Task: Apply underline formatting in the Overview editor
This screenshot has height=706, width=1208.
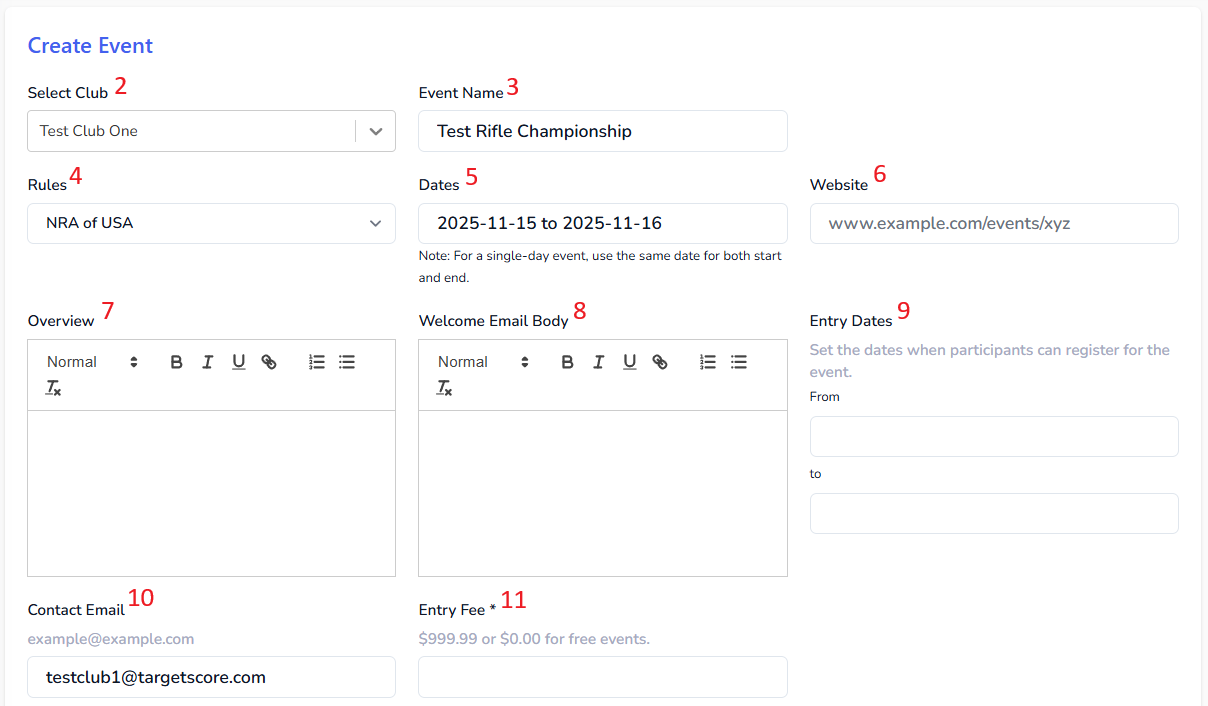Action: click(239, 362)
